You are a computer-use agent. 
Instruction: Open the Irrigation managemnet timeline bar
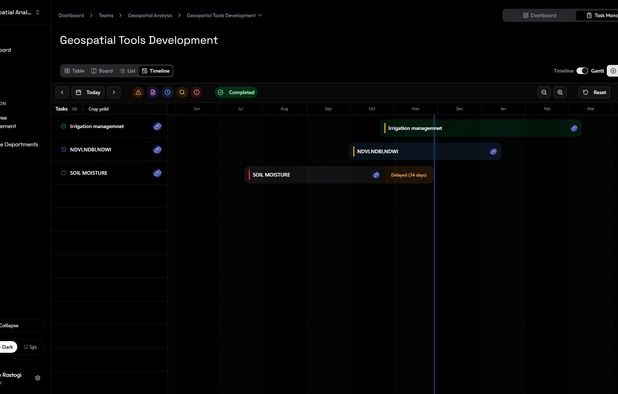point(481,128)
